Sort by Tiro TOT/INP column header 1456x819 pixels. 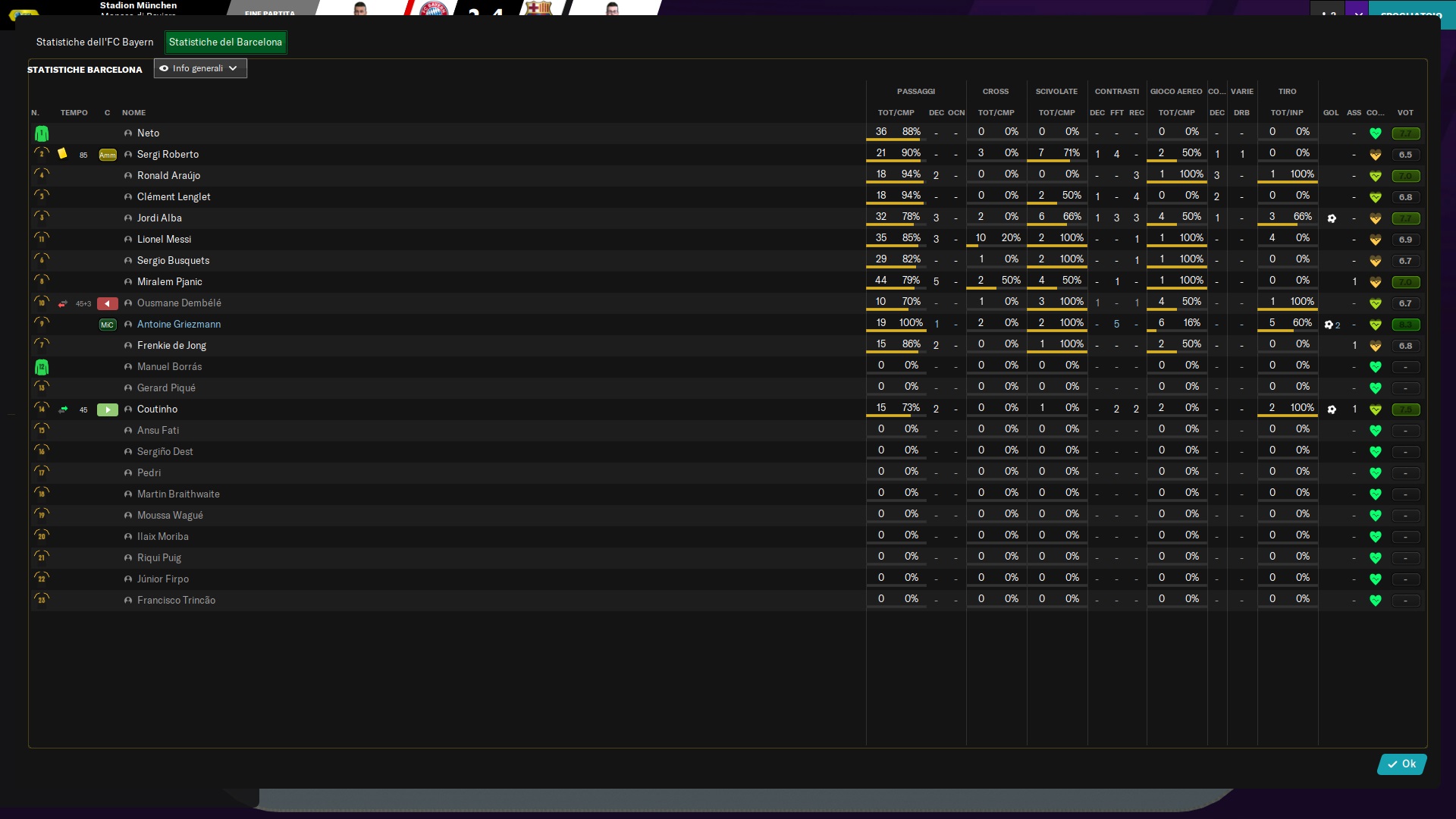(x=1288, y=113)
